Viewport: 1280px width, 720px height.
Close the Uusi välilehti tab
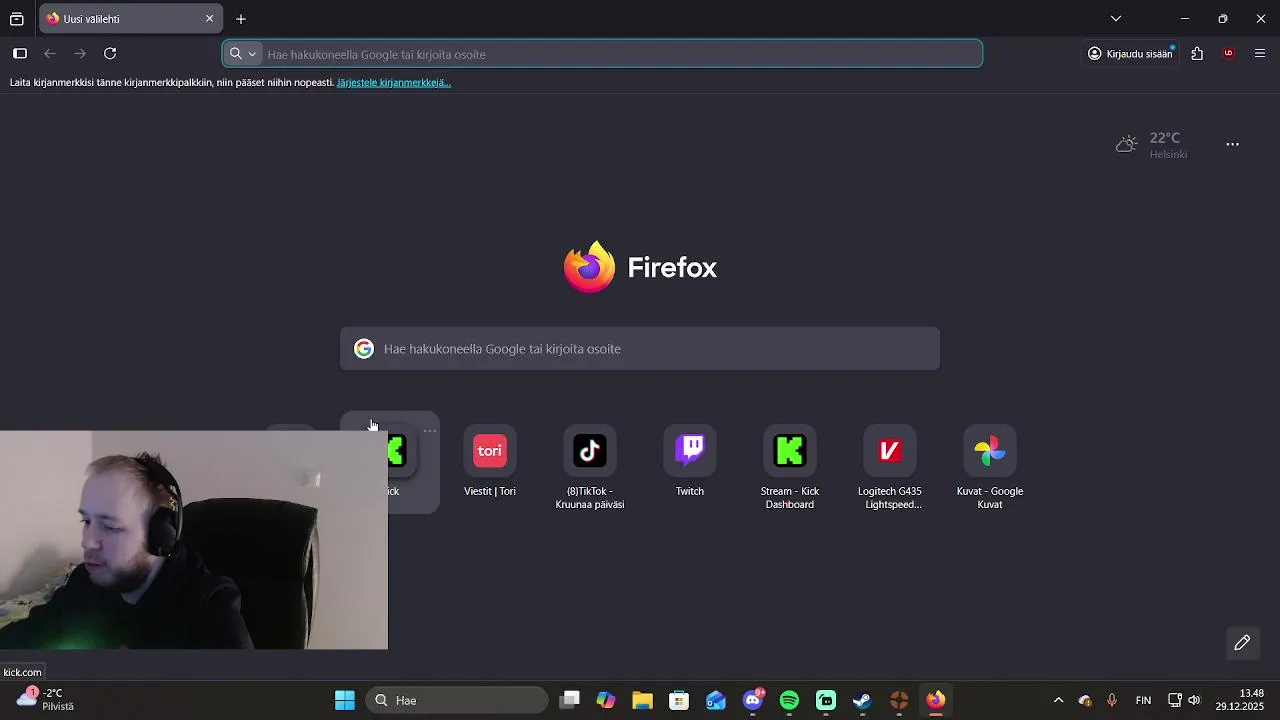(209, 19)
